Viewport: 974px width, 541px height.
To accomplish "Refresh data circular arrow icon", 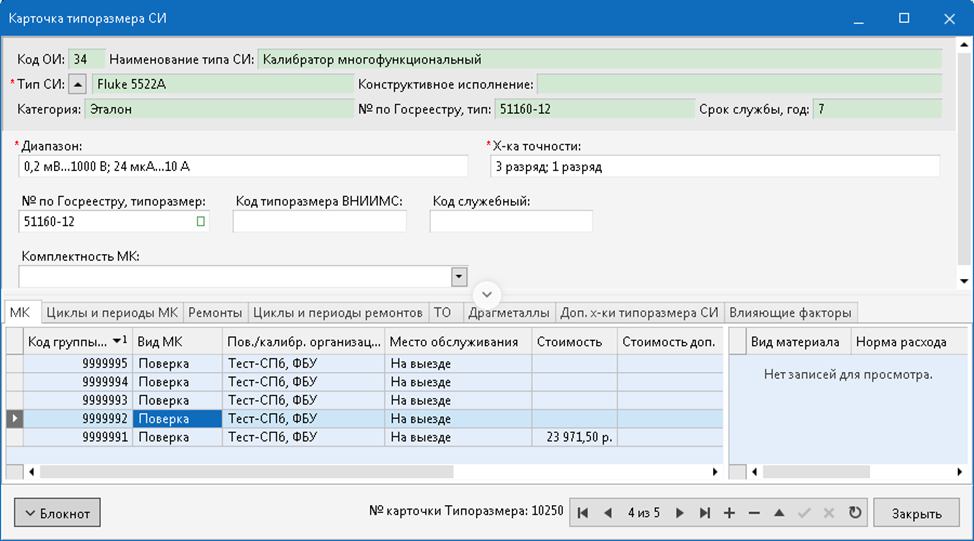I will pyautogui.click(x=855, y=513).
